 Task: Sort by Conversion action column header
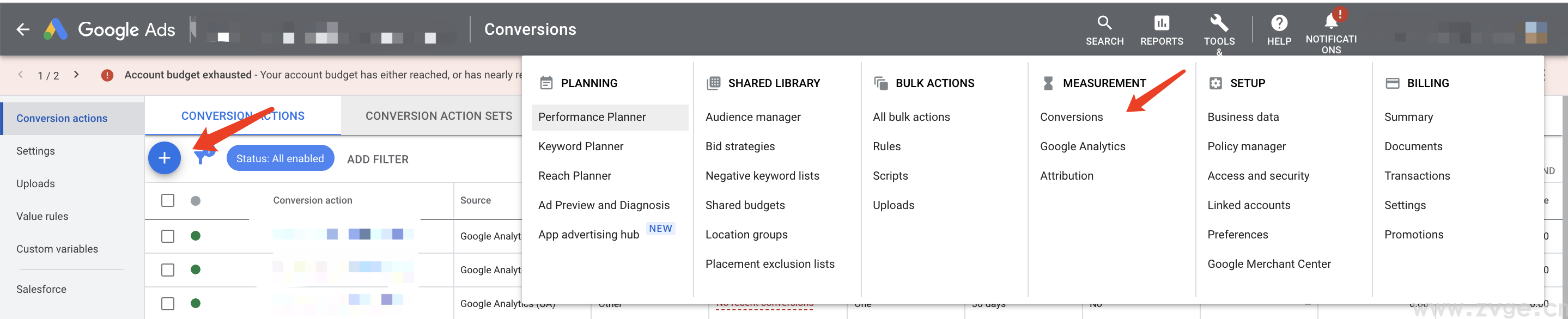tap(312, 200)
